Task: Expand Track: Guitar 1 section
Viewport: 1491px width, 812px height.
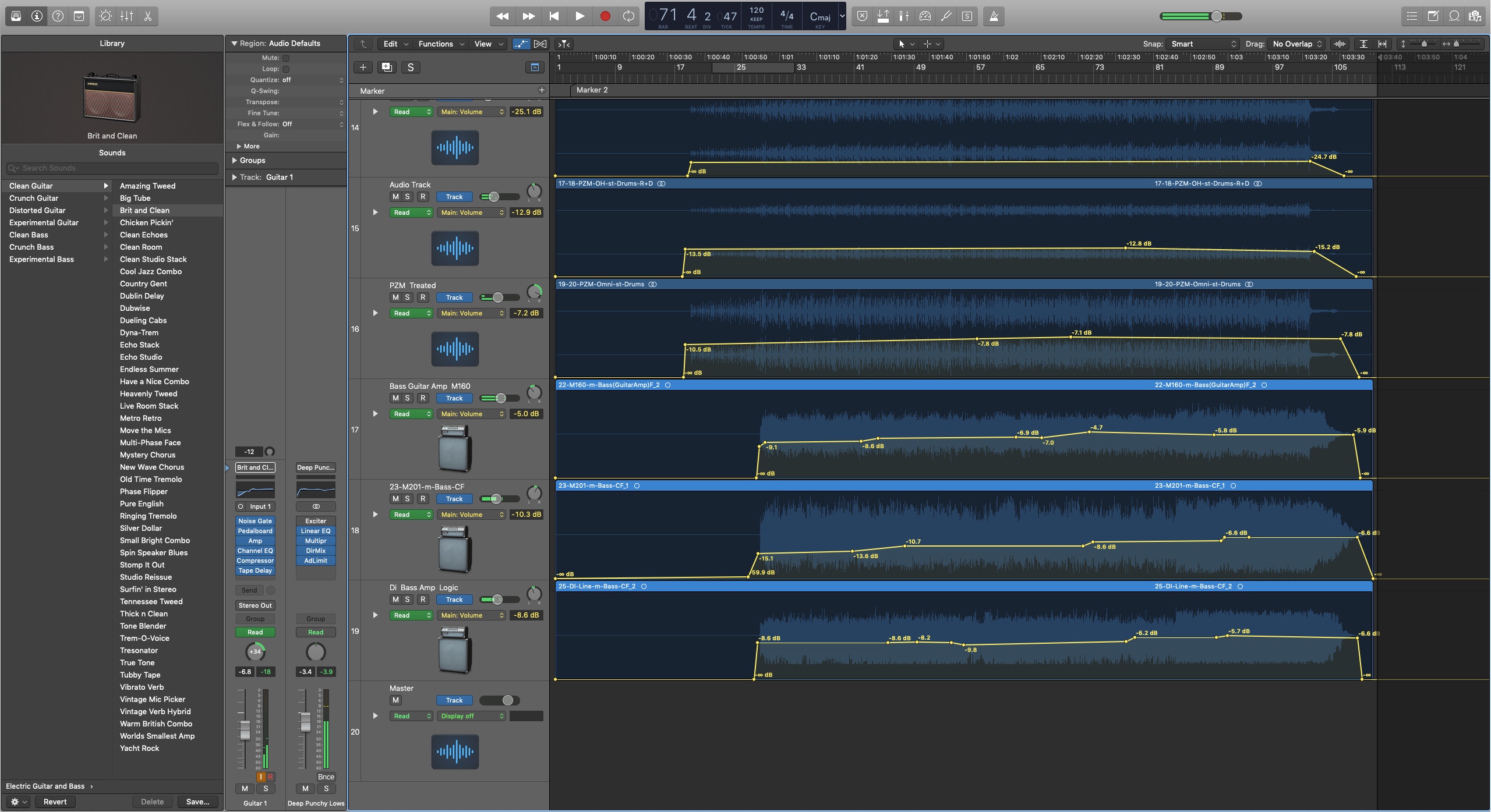Action: [x=263, y=177]
